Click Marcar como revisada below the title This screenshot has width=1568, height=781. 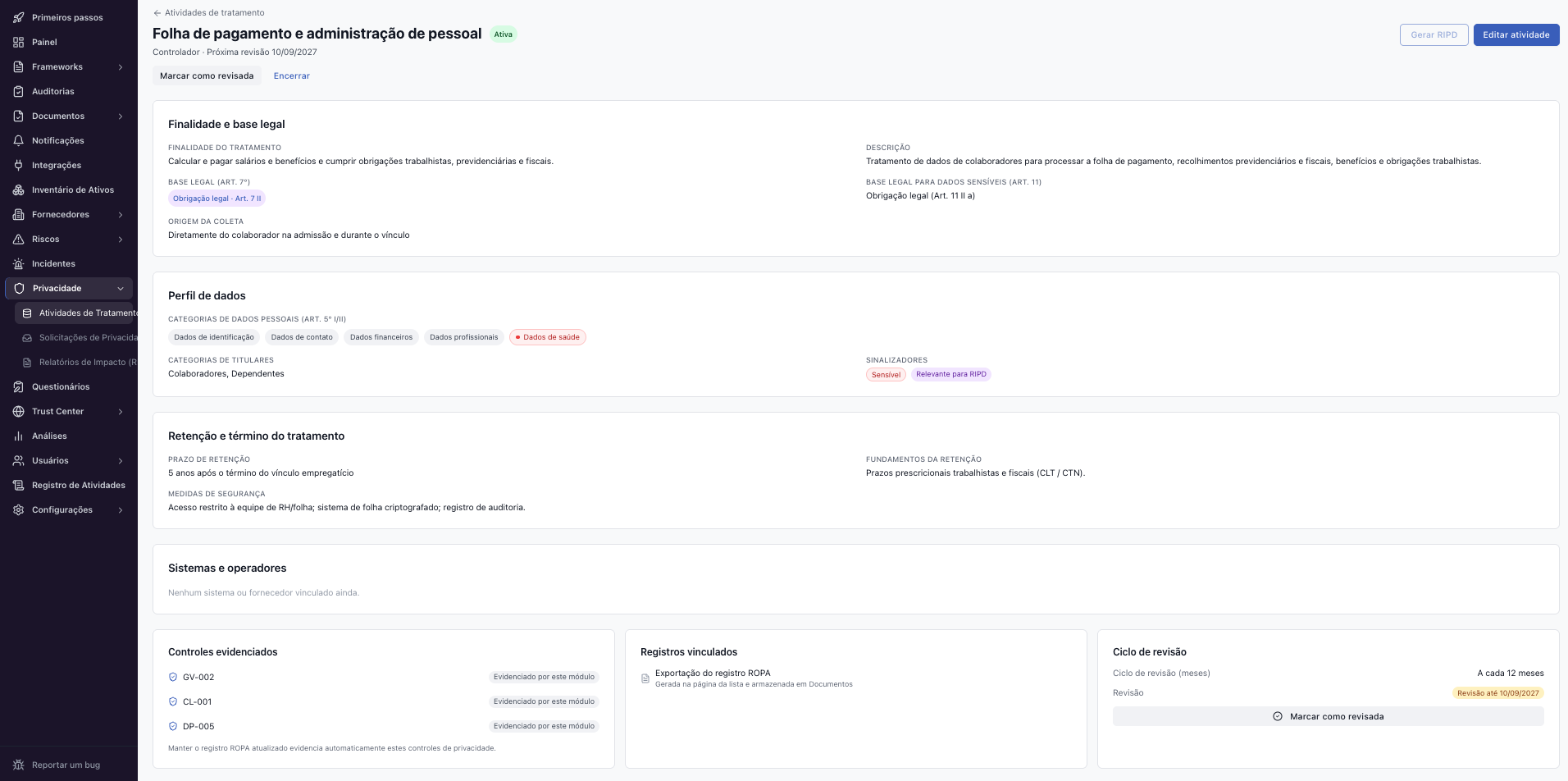[x=207, y=75]
